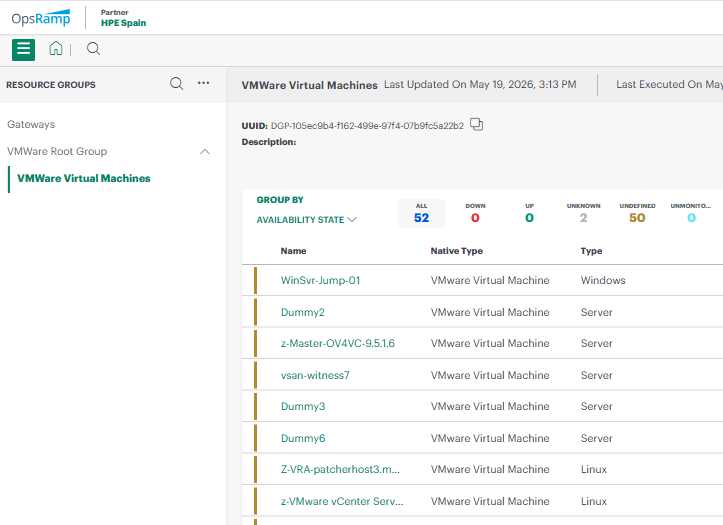723x525 pixels.
Task: Click the Description label
Action: (269, 142)
